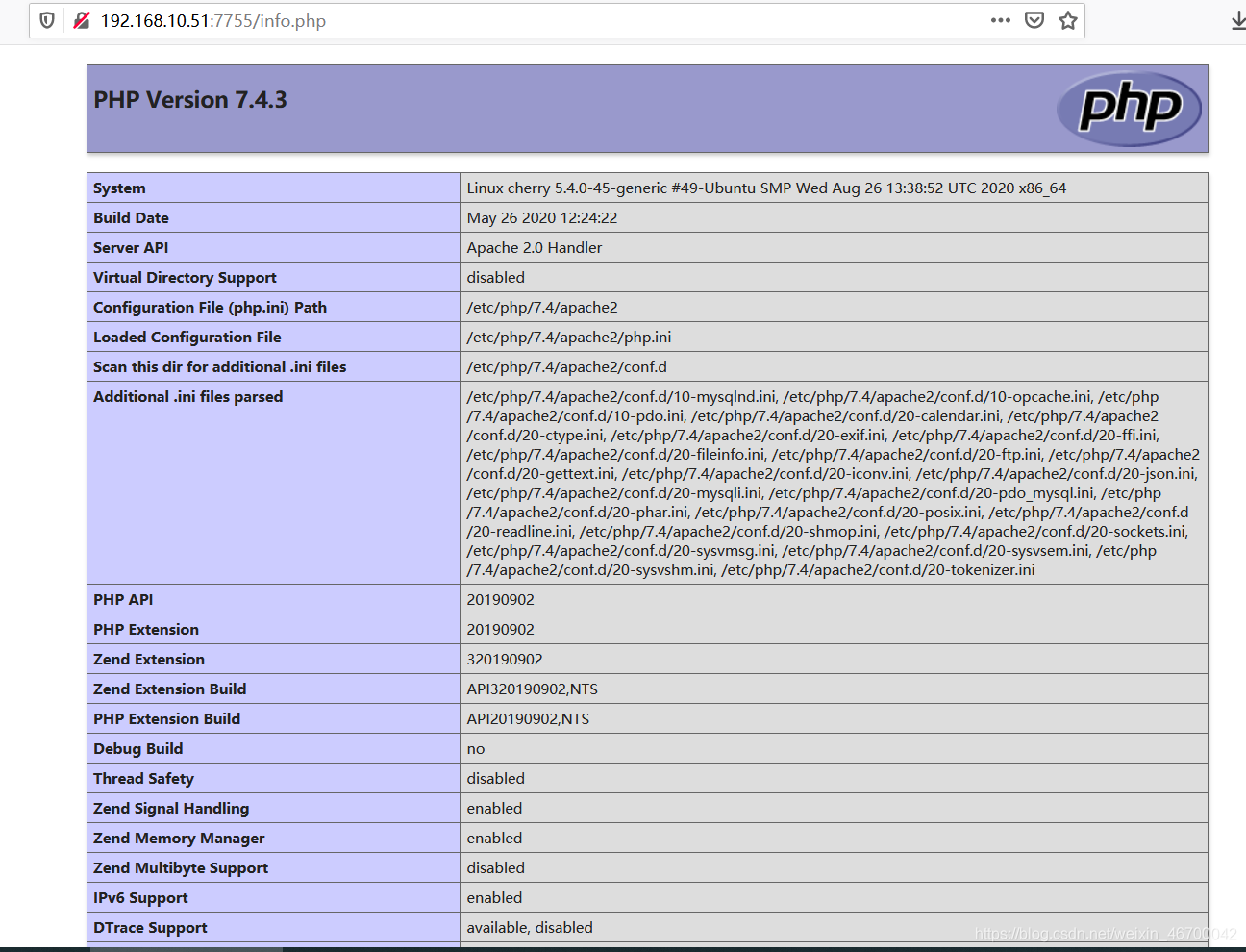Click the DTrace Support label
Screen dimensions: 1246x952
(x=150, y=928)
